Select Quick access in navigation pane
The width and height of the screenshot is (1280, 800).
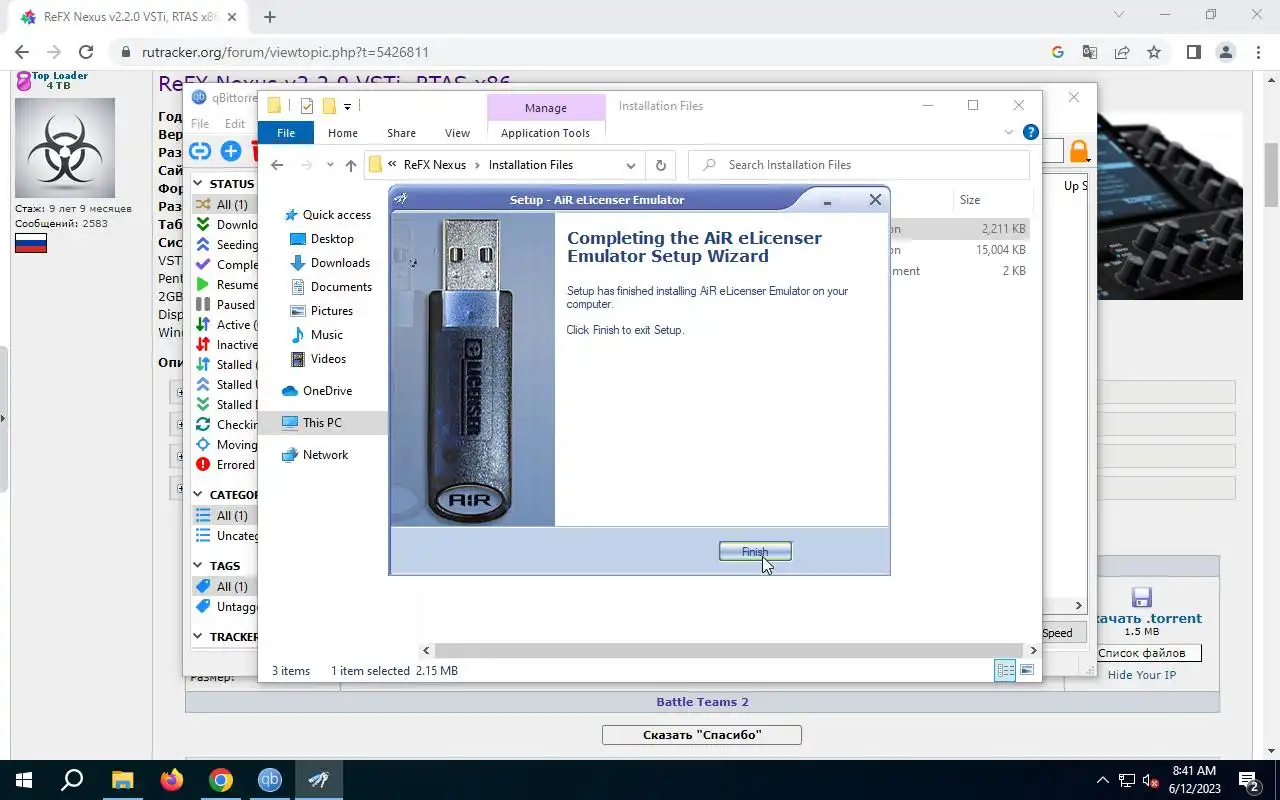click(x=337, y=215)
